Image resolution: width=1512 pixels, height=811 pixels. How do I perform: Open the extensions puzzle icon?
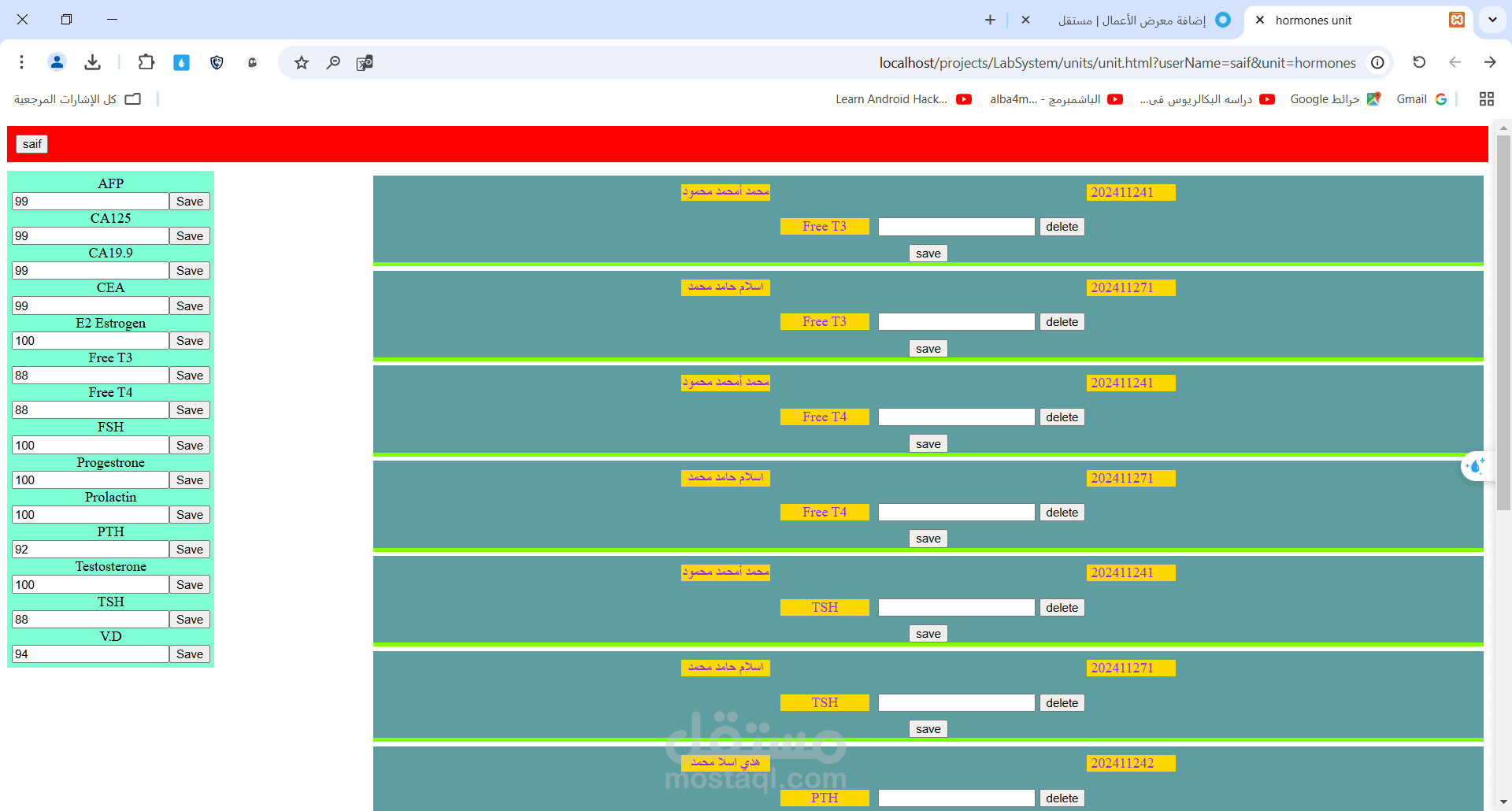tap(146, 62)
